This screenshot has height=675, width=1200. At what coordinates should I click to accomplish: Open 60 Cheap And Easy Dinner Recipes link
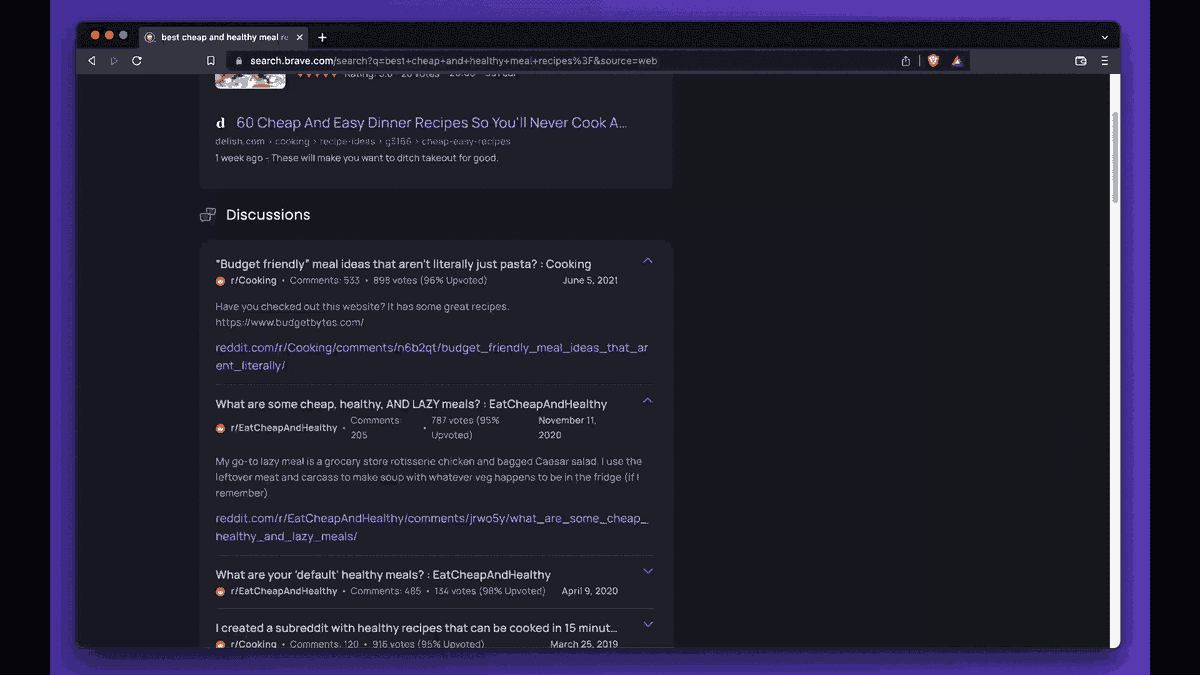432,123
